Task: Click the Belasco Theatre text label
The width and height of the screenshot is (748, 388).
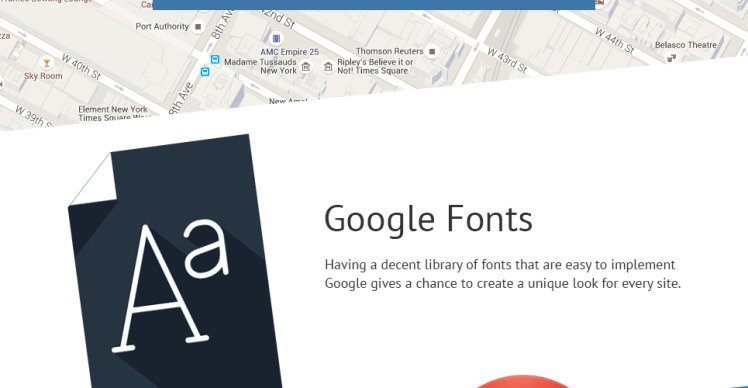Action: [686, 45]
